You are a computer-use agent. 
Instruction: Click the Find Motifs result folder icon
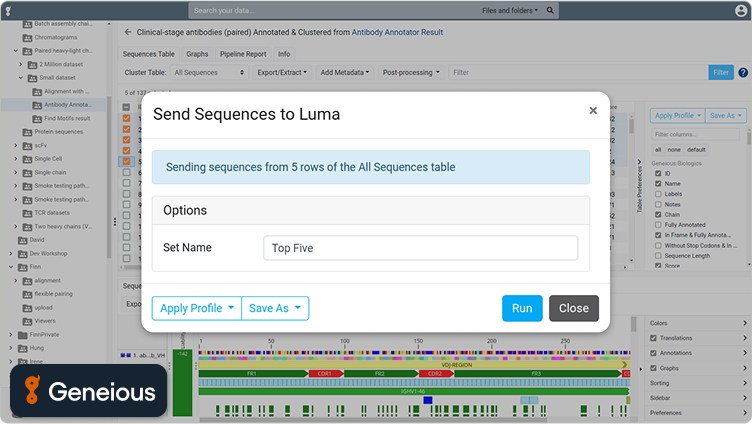pos(36,118)
